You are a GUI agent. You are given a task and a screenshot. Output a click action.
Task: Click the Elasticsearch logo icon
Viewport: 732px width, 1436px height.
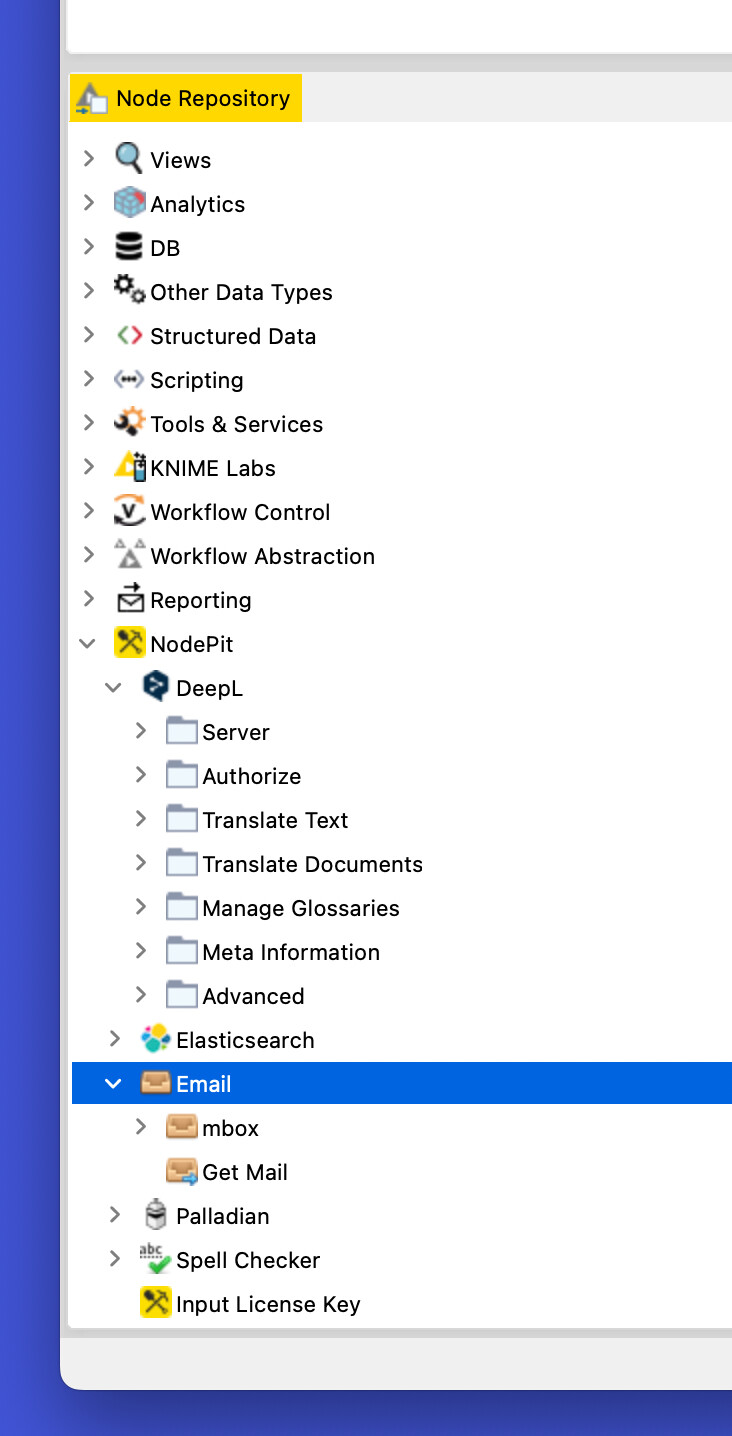click(155, 1039)
